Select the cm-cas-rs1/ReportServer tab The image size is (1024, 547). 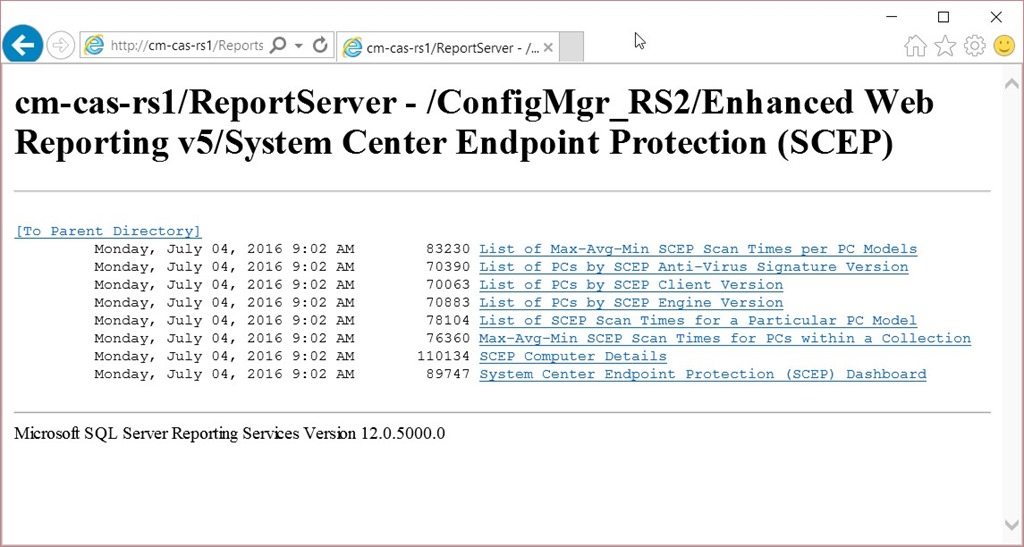[449, 47]
